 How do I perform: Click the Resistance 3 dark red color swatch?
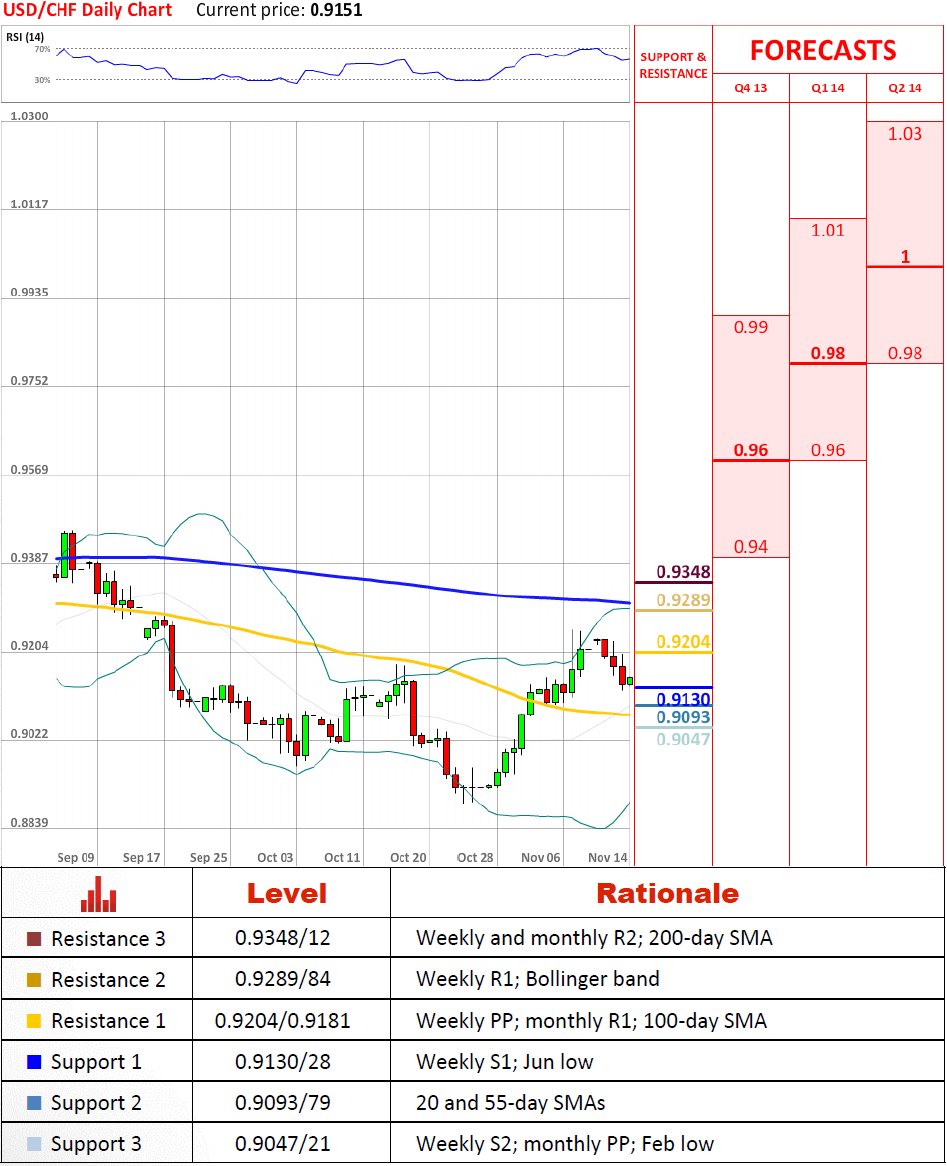(x=34, y=939)
